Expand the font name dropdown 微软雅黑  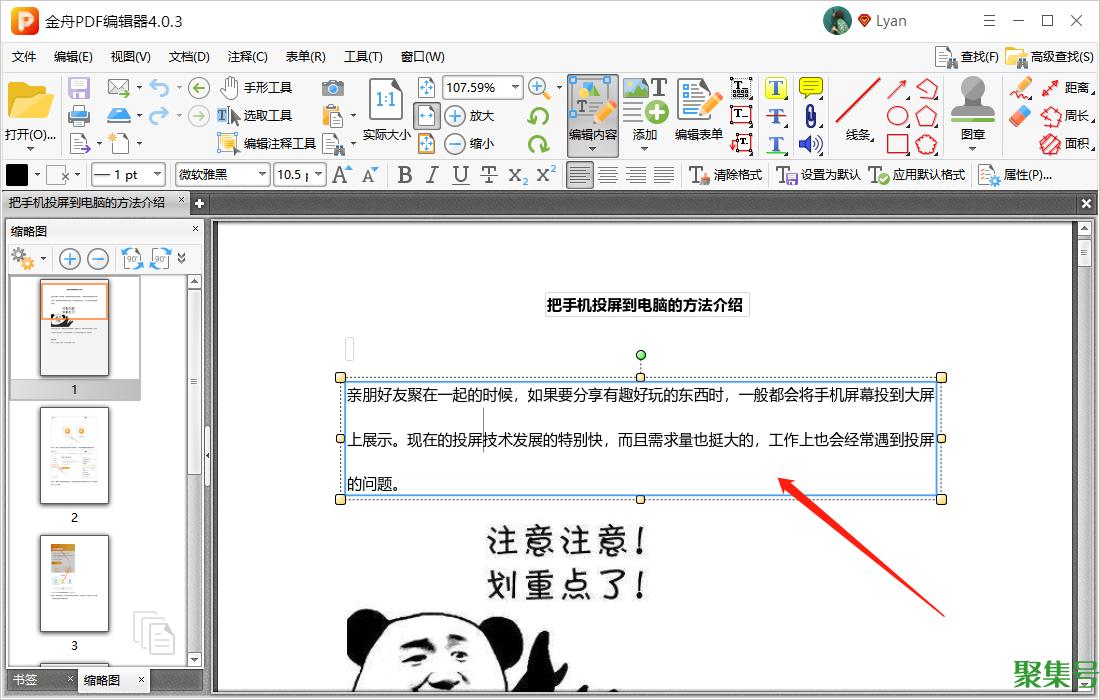(263, 175)
